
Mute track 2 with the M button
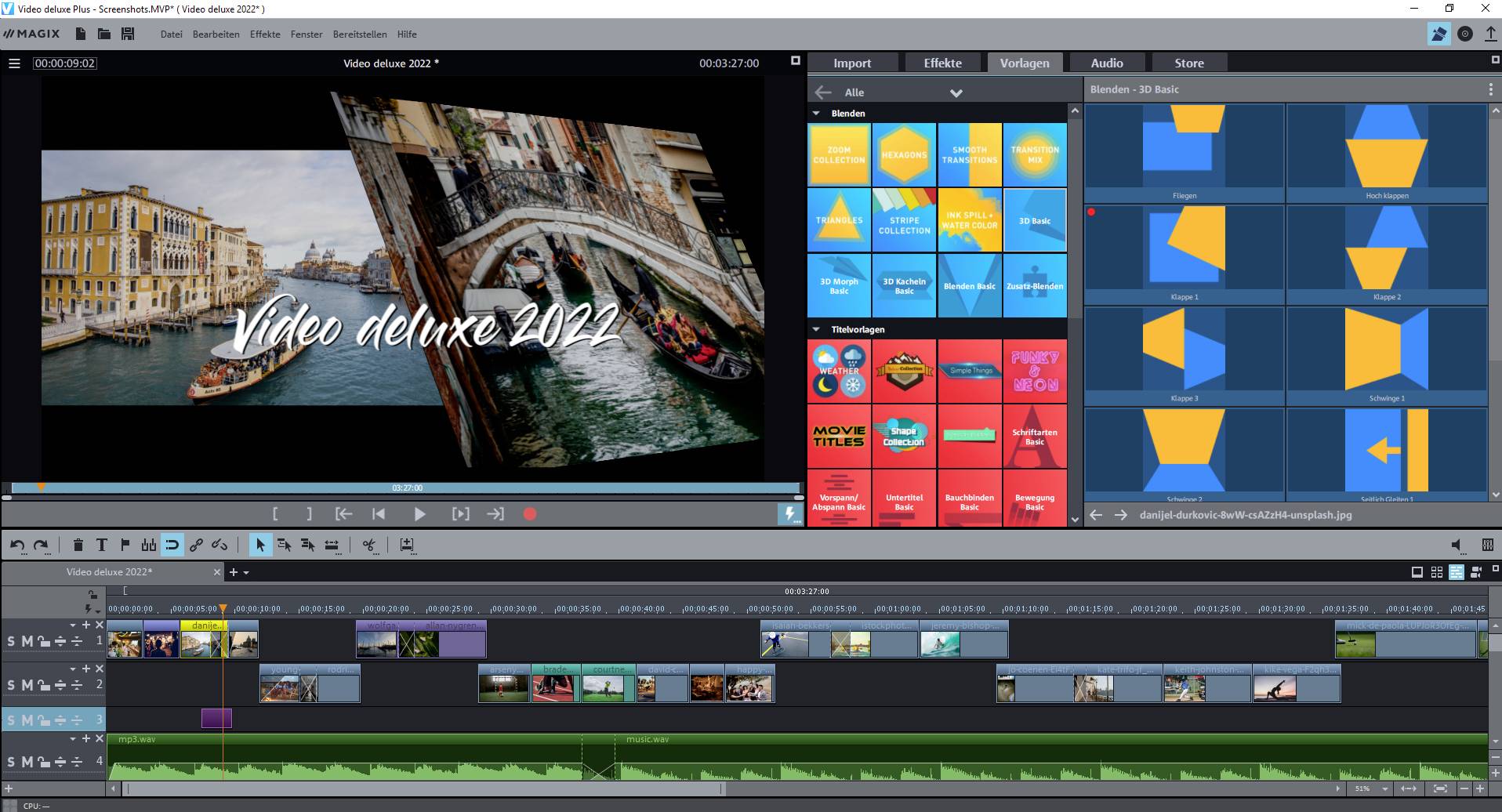[x=27, y=685]
